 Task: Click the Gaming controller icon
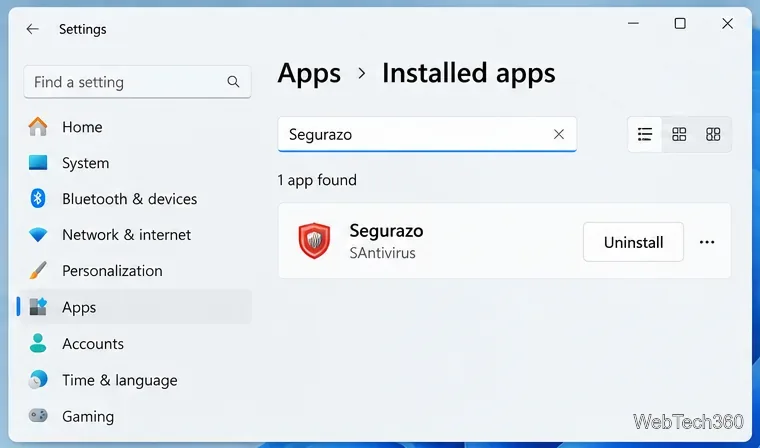tap(38, 416)
